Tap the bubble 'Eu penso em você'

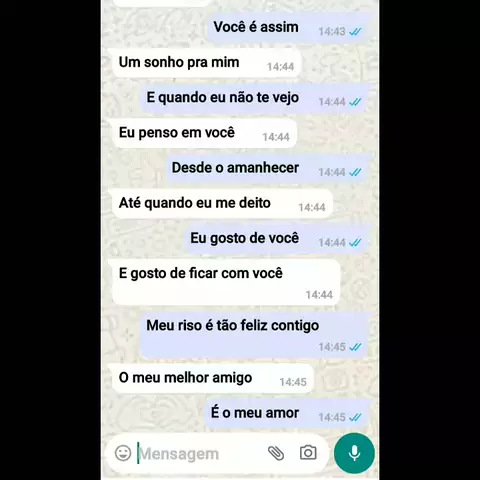pyautogui.click(x=204, y=133)
